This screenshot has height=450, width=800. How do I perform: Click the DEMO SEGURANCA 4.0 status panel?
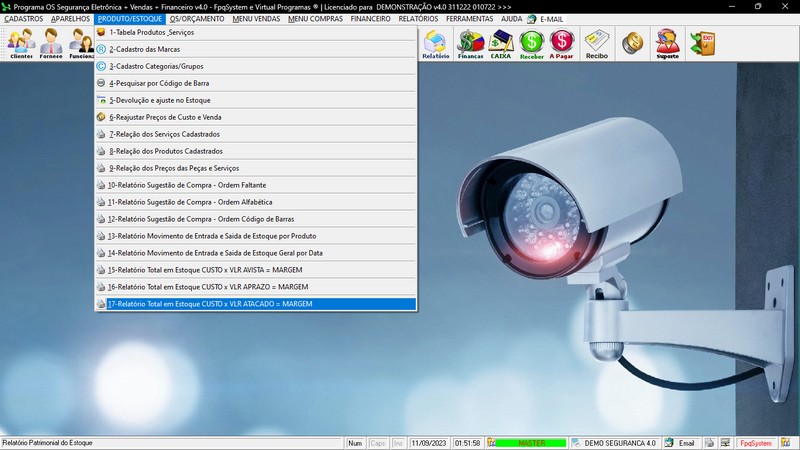click(x=615, y=443)
